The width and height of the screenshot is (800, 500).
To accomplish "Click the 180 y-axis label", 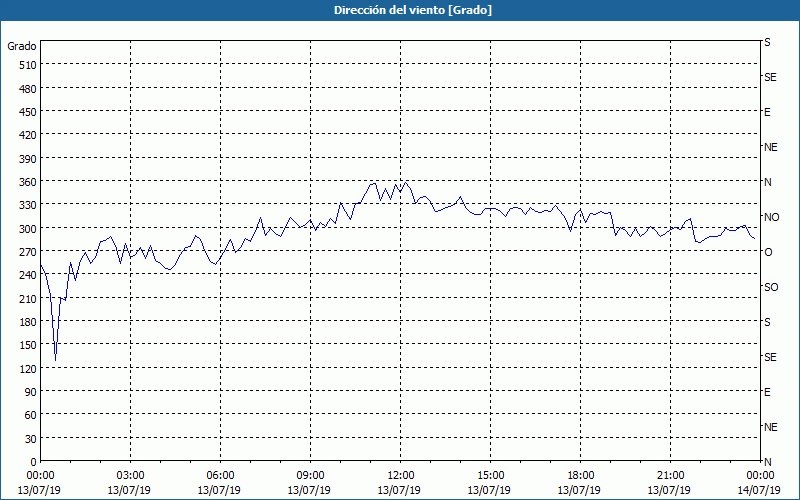I will (x=28, y=322).
